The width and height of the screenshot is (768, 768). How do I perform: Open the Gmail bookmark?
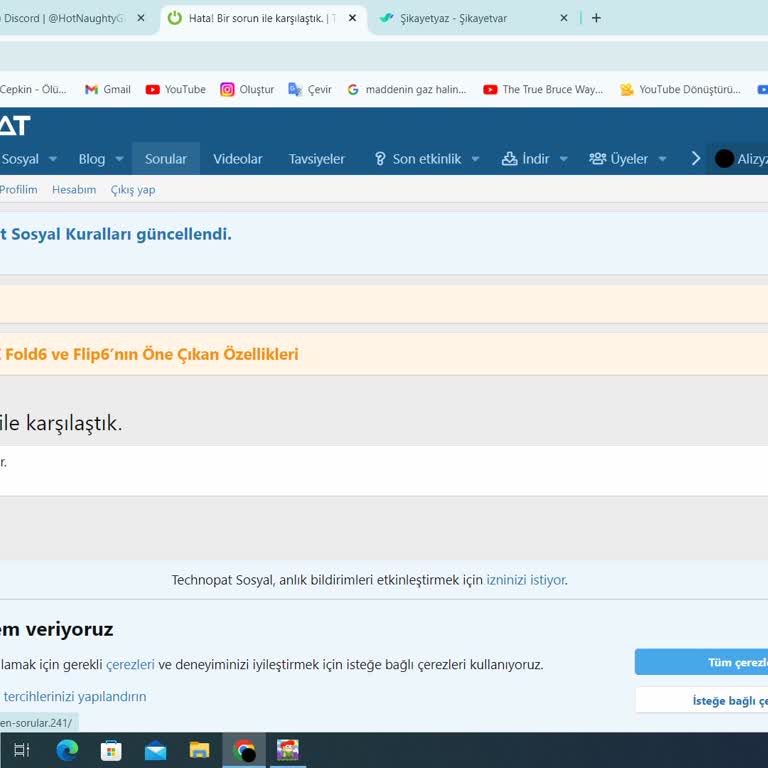pyautogui.click(x=108, y=90)
